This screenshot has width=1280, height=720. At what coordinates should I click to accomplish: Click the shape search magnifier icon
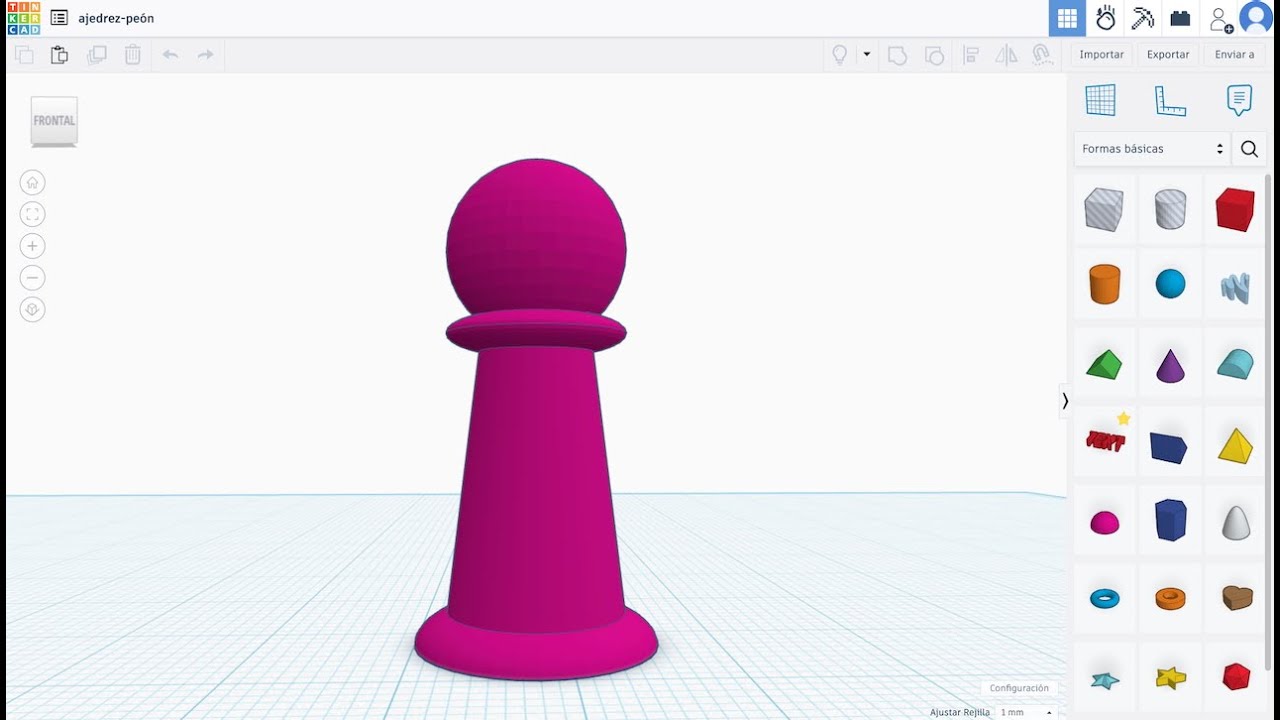pos(1249,149)
